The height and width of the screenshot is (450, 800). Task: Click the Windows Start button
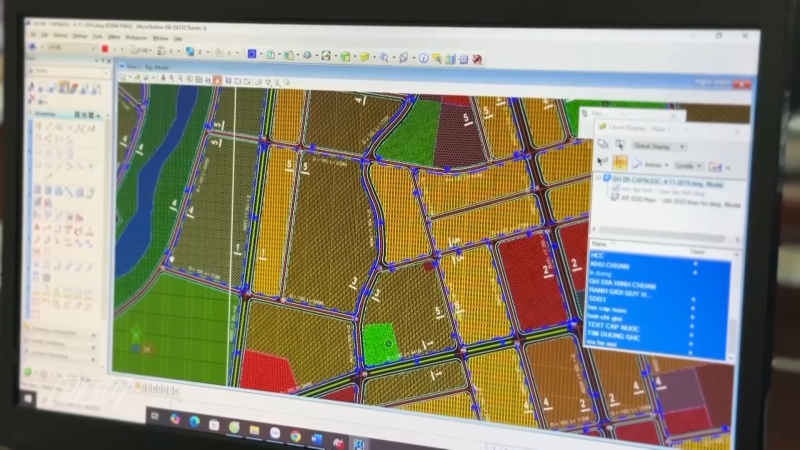point(155,417)
